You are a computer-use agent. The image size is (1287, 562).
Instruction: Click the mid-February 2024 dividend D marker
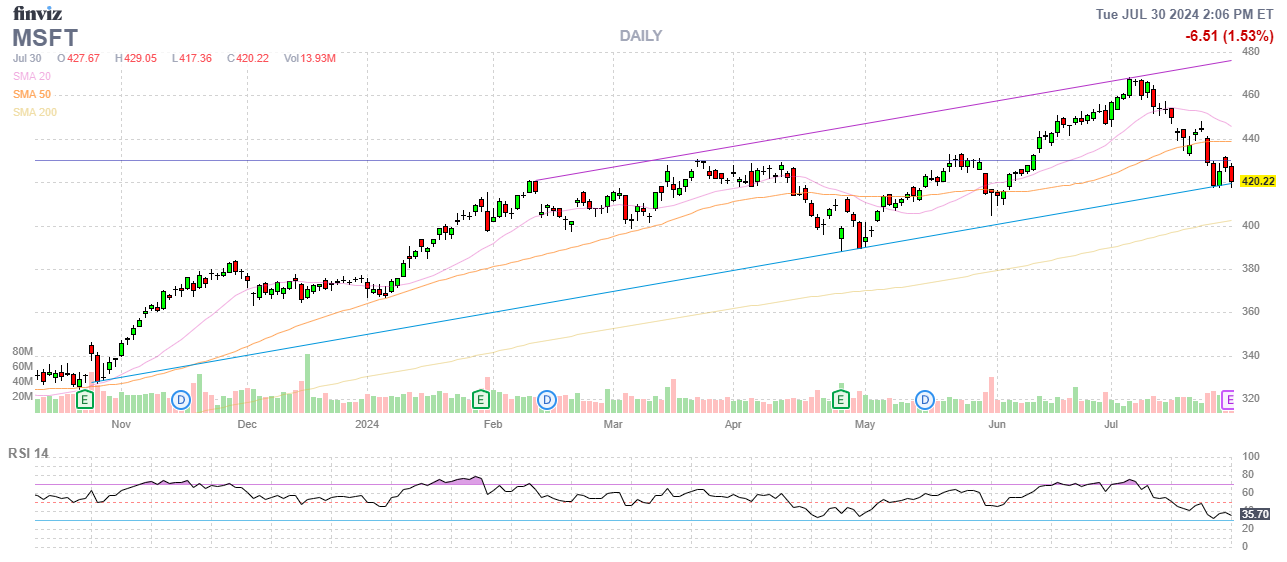(546, 400)
